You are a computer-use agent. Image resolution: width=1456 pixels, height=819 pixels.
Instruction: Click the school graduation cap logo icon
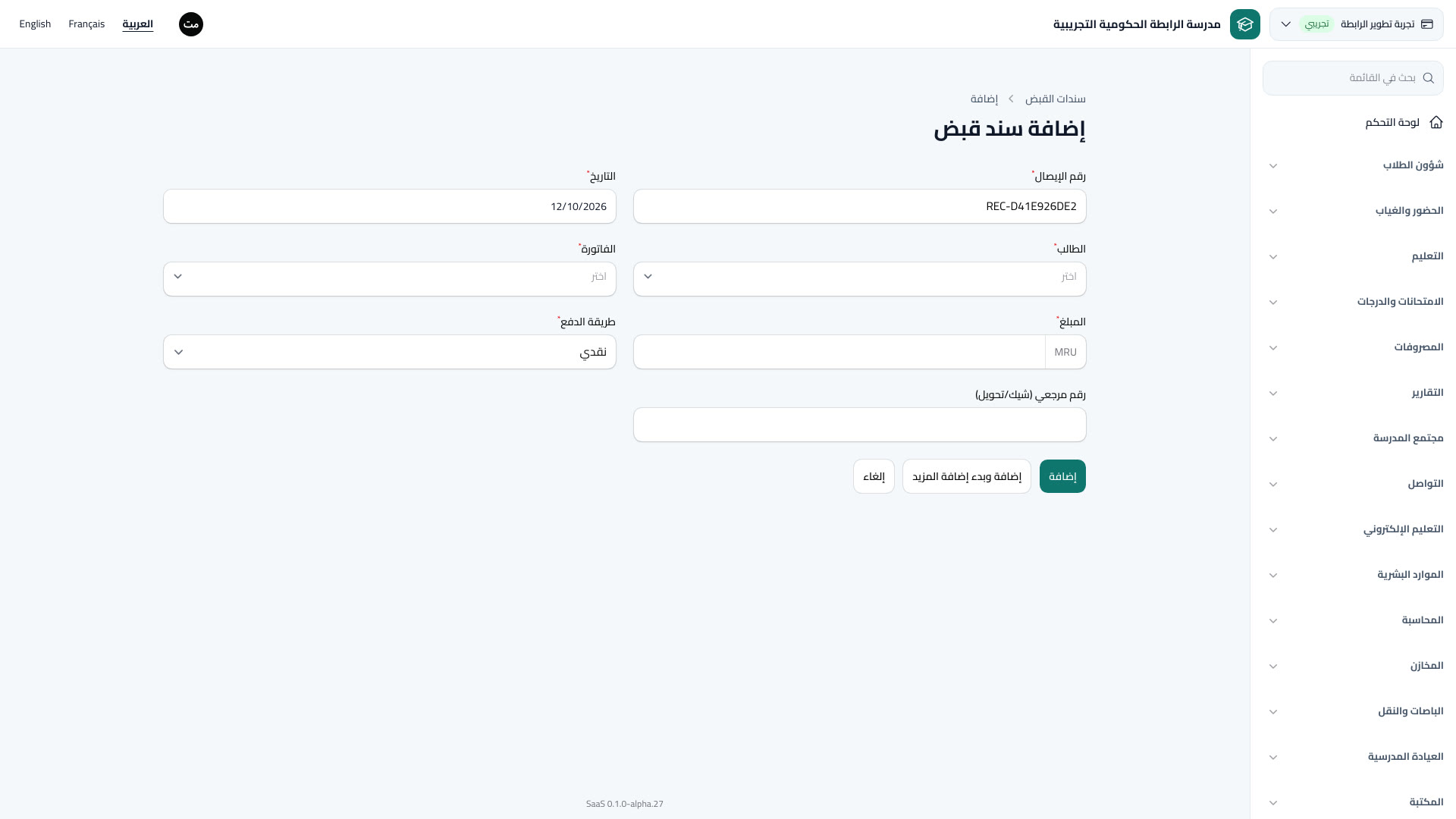1244,24
